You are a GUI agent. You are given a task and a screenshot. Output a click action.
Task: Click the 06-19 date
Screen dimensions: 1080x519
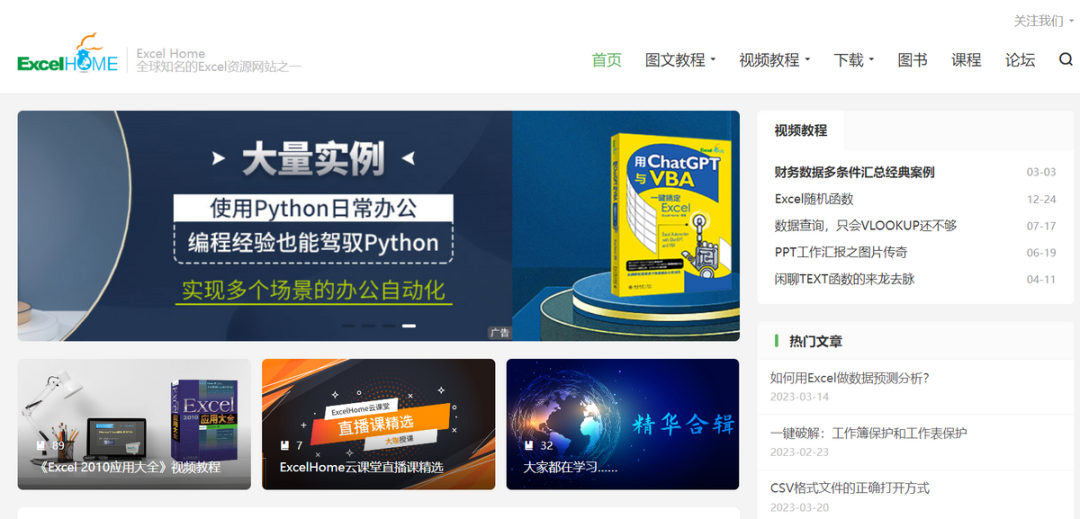(1041, 253)
